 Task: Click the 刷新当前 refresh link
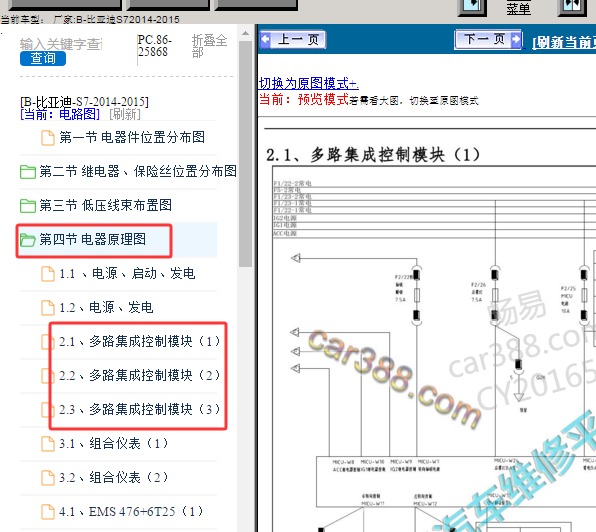pyautogui.click(x=564, y=42)
